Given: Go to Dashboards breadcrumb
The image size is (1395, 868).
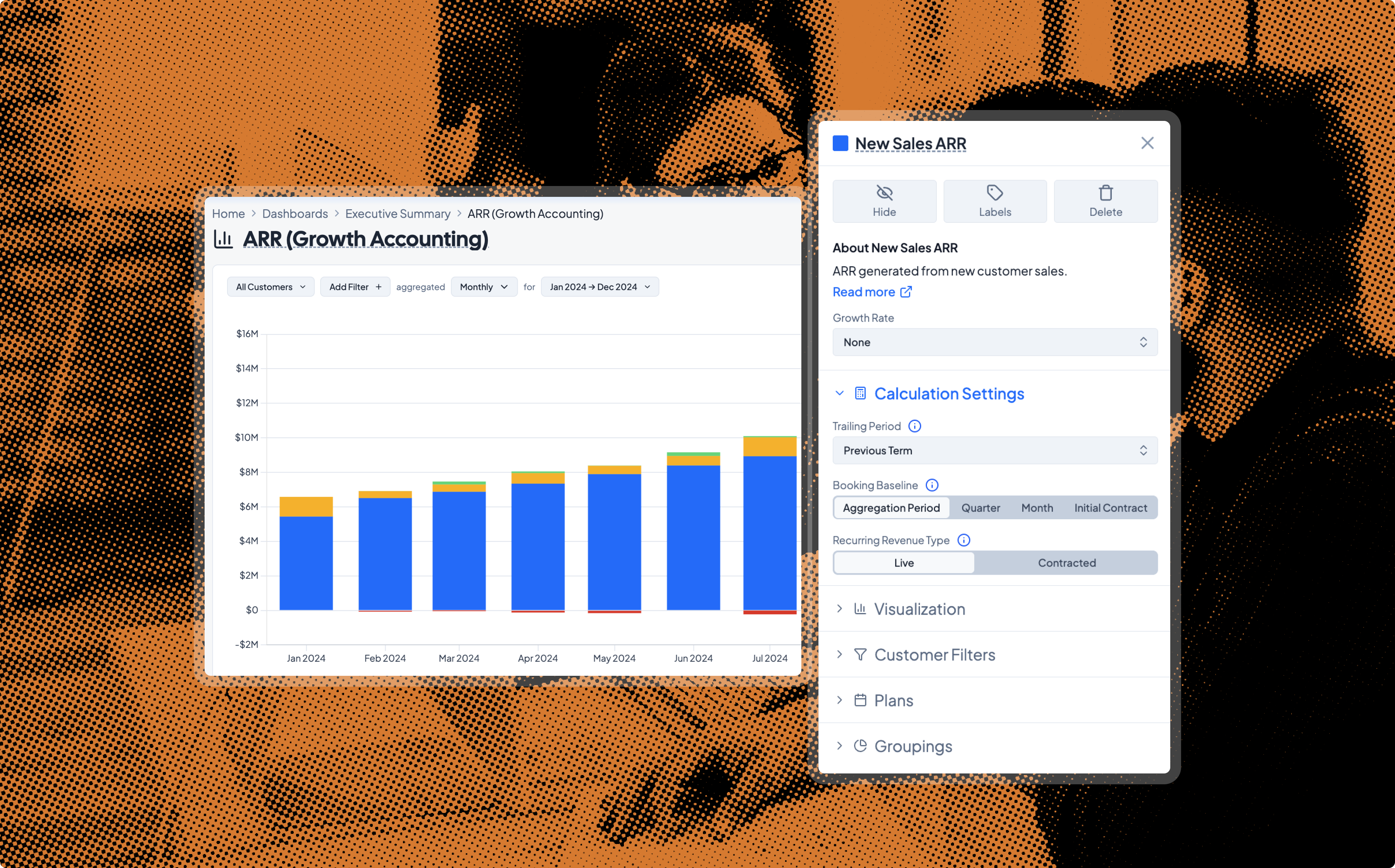Looking at the screenshot, I should click(294, 214).
